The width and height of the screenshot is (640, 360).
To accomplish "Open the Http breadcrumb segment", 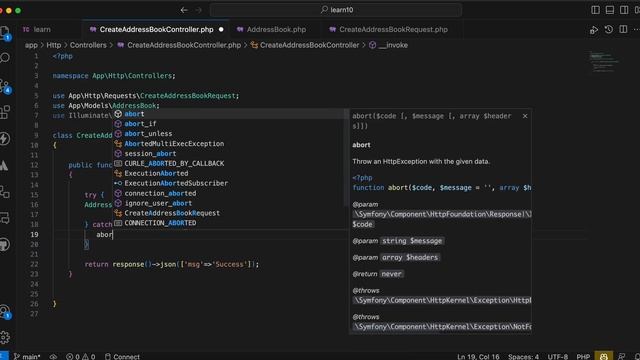I will coord(53,45).
